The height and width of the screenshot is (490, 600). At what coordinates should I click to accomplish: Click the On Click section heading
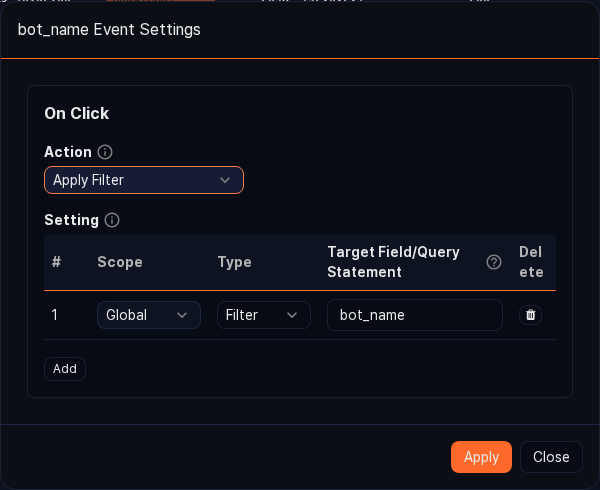coord(77,113)
